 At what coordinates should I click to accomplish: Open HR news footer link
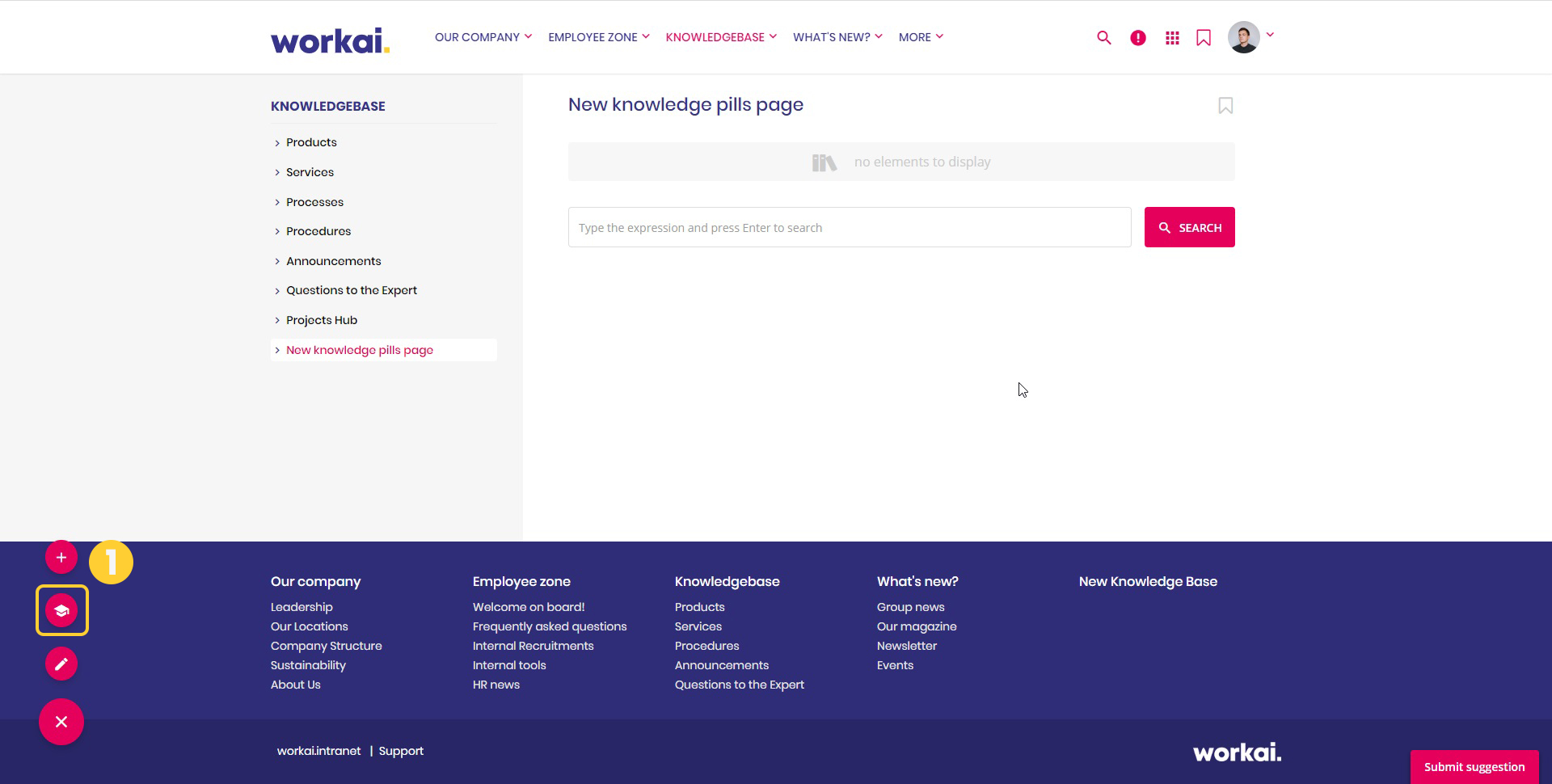496,685
